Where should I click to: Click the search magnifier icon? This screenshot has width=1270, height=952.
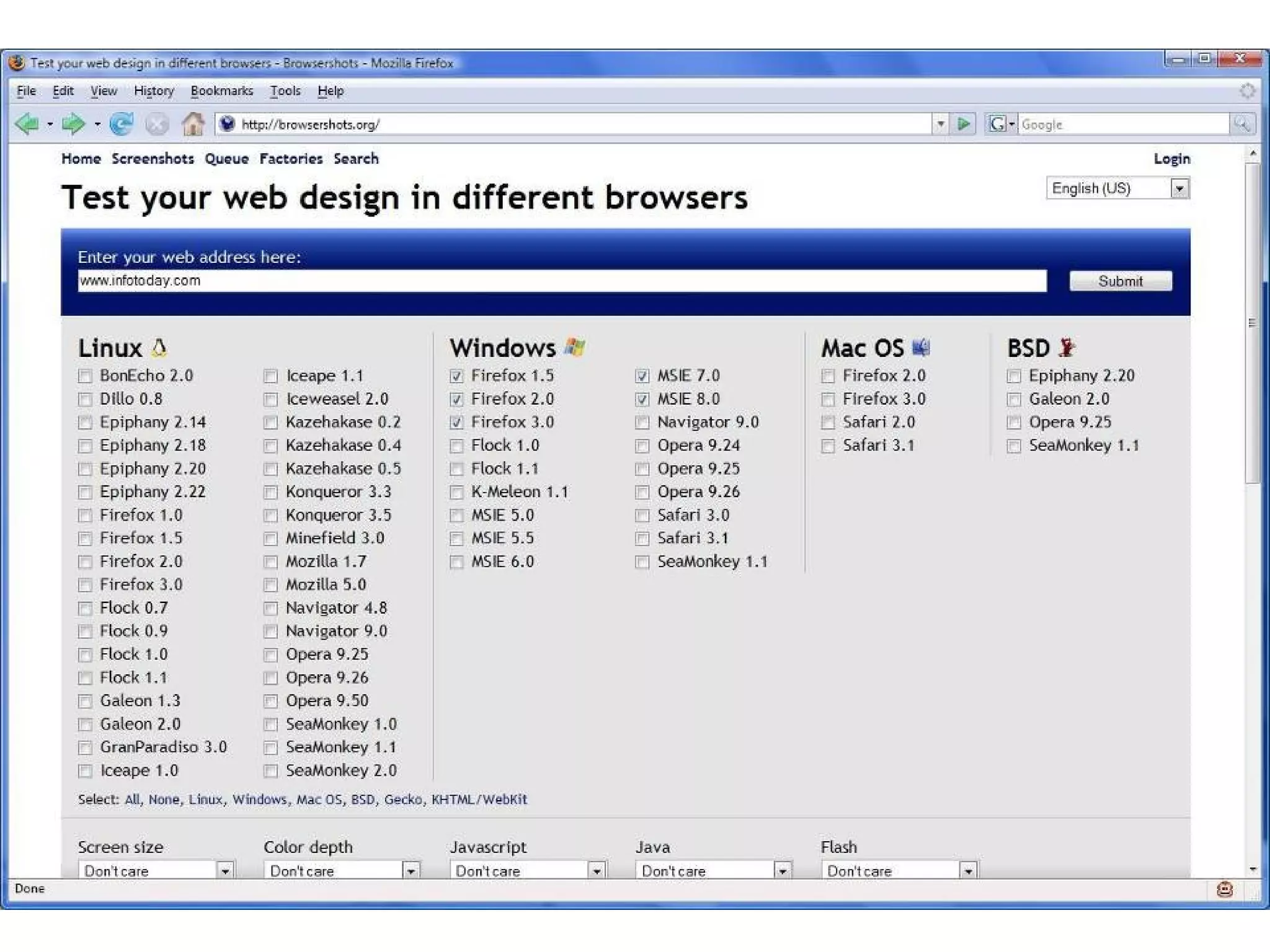[x=1241, y=124]
